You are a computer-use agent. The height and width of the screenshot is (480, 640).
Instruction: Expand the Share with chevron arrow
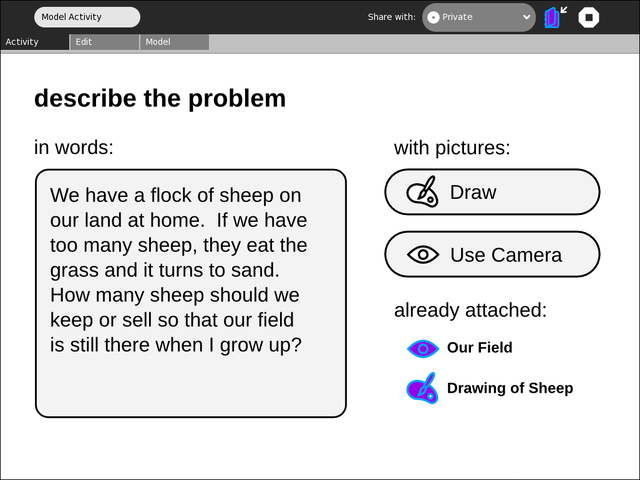[x=527, y=17]
